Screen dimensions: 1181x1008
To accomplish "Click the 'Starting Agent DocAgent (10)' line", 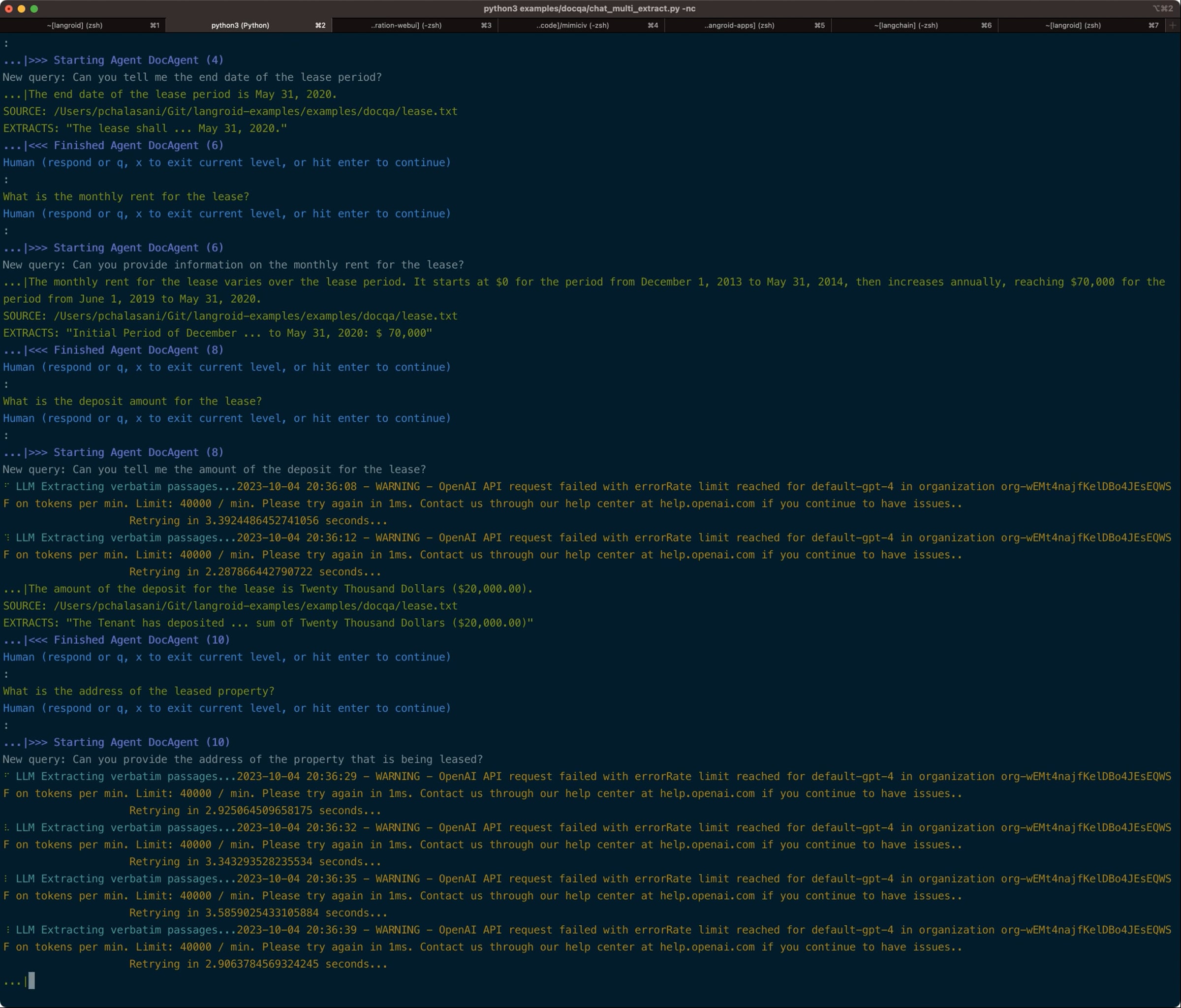I will (x=116, y=742).
